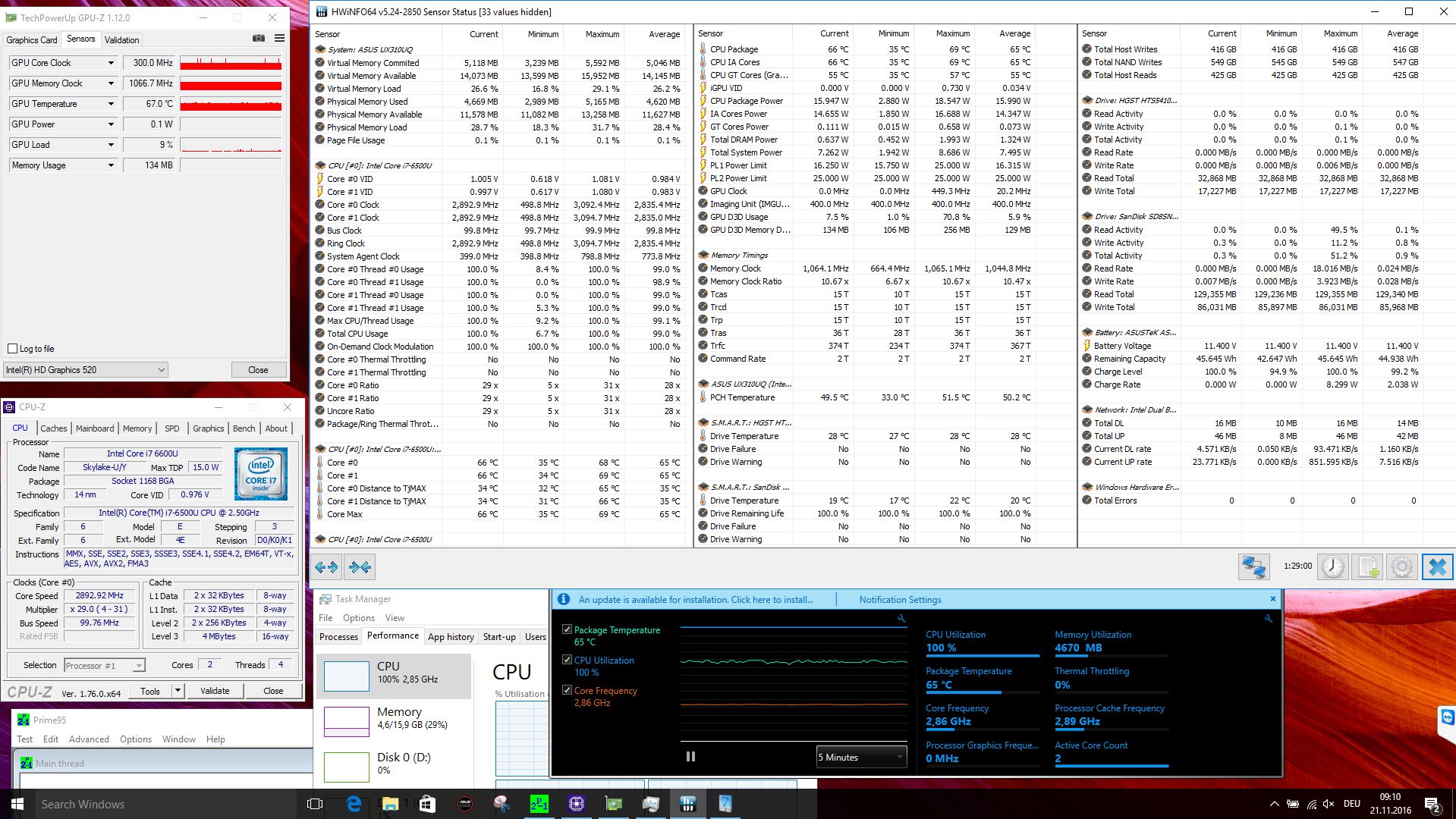
Task: Switch to Validation tab in GPU-Z
Action: pyautogui.click(x=122, y=40)
